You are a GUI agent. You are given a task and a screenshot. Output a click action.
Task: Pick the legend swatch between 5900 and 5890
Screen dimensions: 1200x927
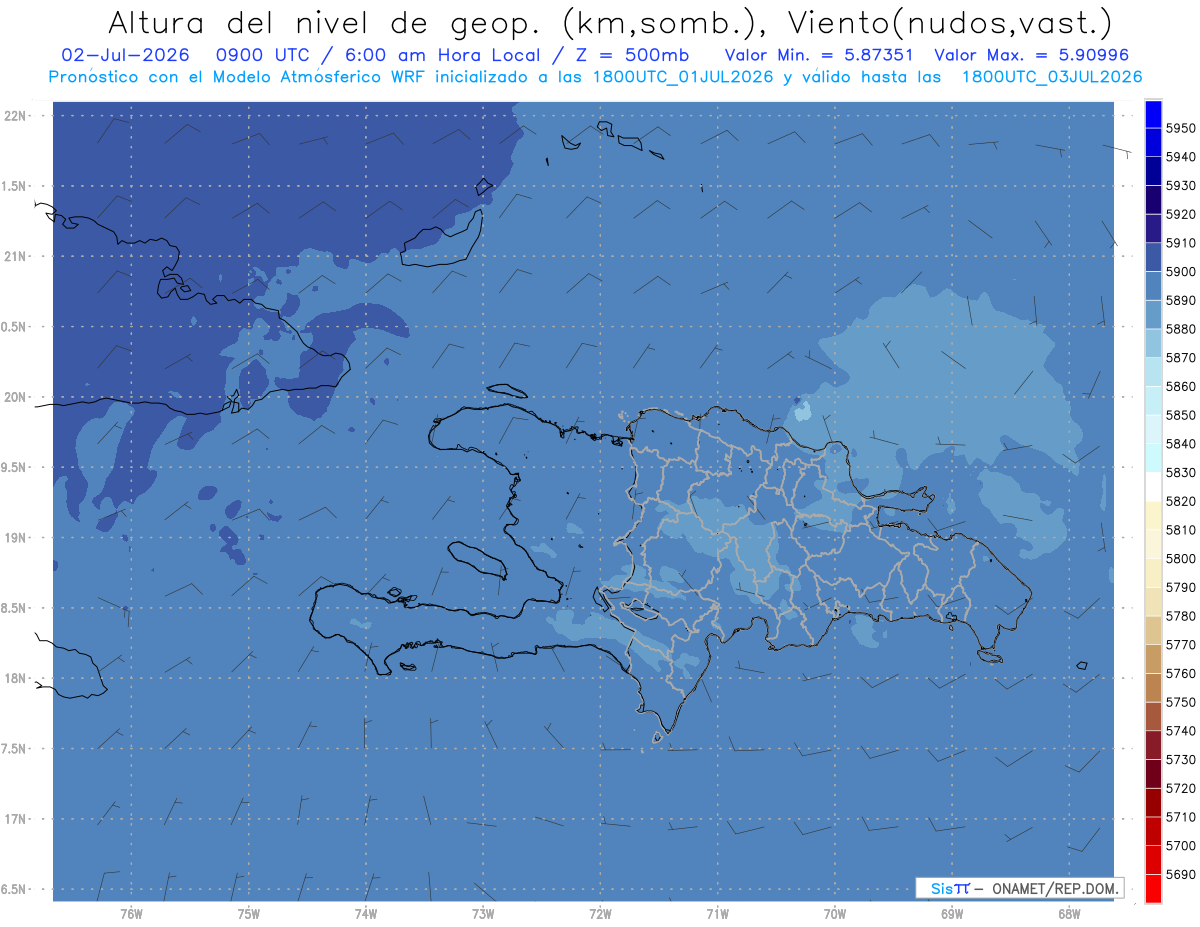tap(1153, 286)
